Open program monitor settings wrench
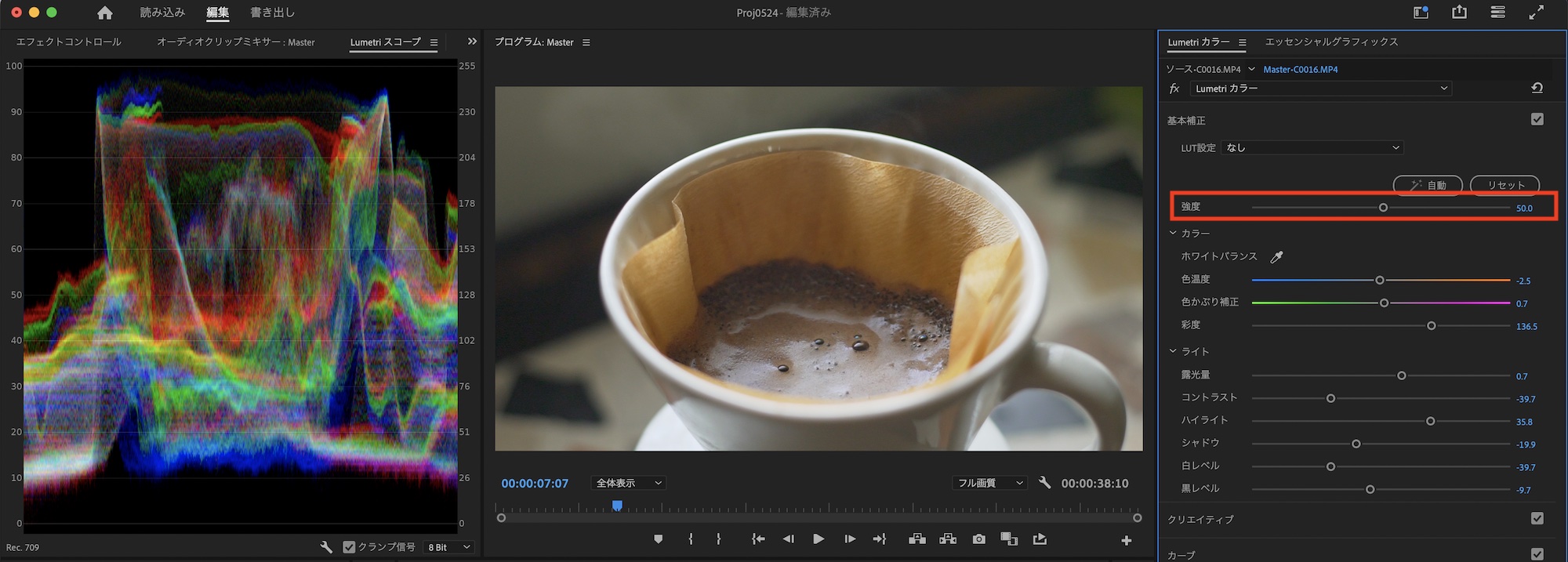The image size is (1568, 562). click(x=1044, y=483)
